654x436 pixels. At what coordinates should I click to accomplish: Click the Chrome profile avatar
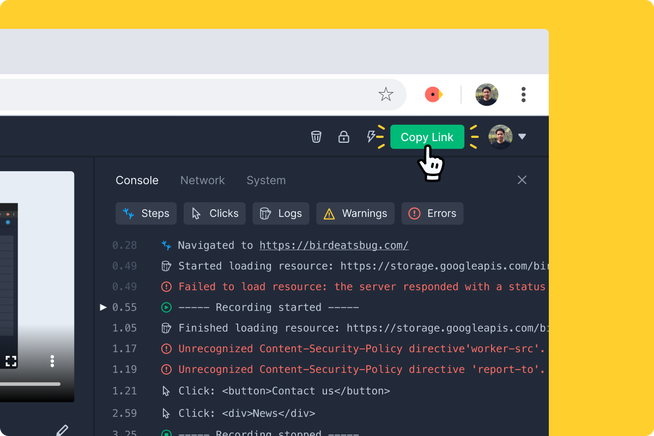tap(487, 94)
